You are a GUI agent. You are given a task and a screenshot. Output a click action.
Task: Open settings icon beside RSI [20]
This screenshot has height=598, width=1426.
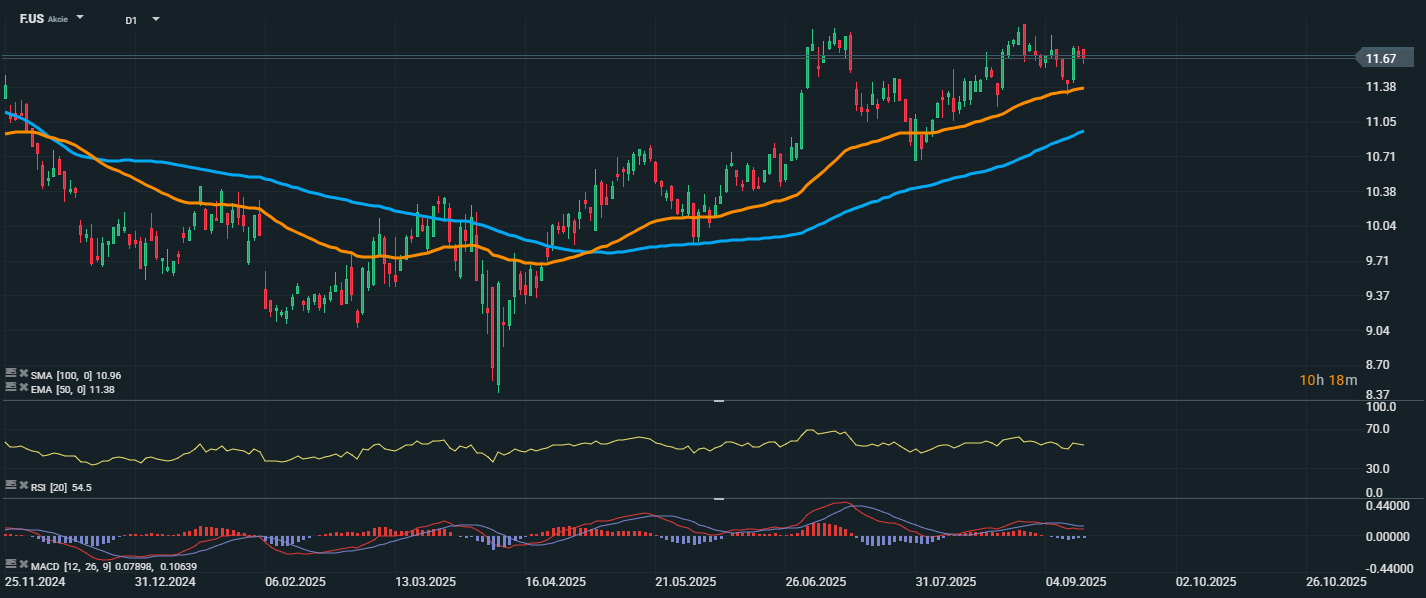(x=10, y=486)
